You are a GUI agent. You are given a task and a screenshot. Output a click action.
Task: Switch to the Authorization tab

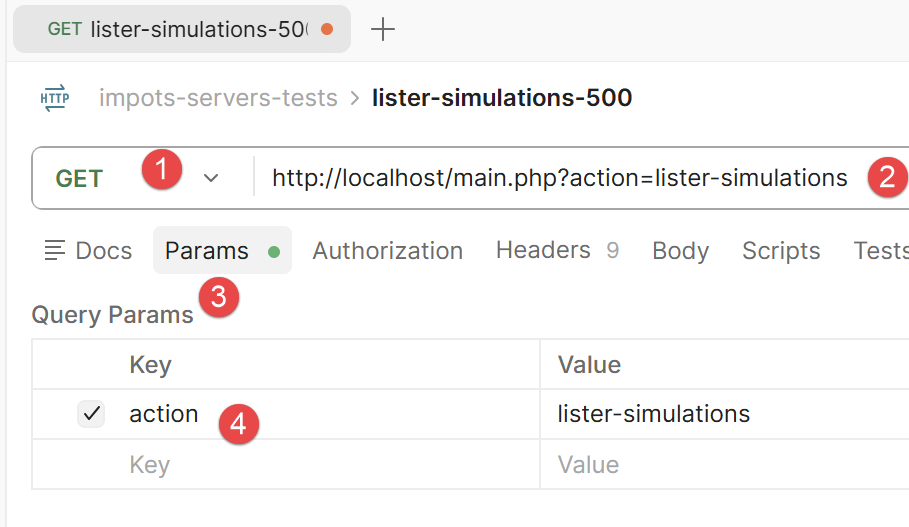click(387, 250)
